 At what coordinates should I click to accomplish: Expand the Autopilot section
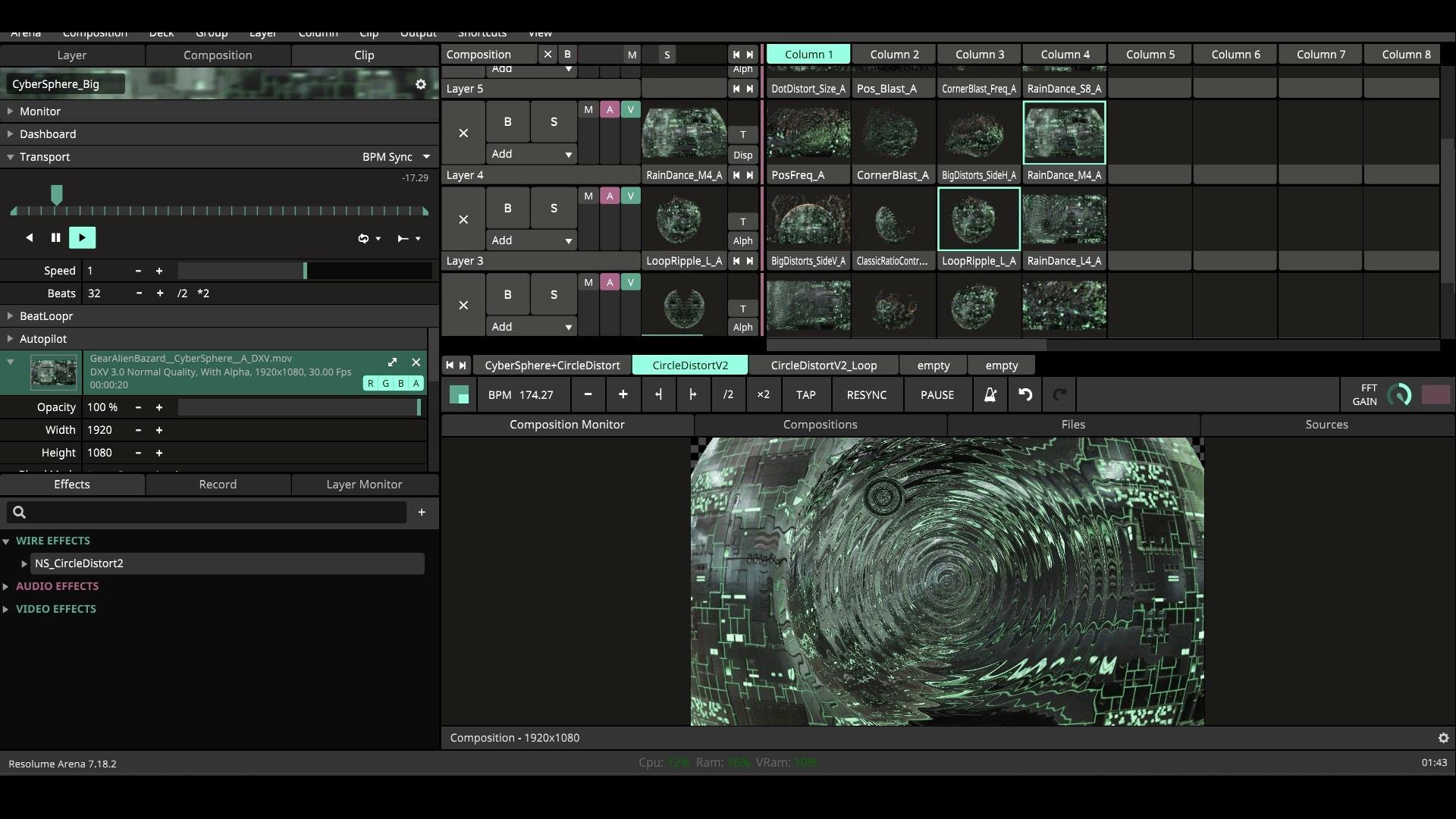pos(10,339)
